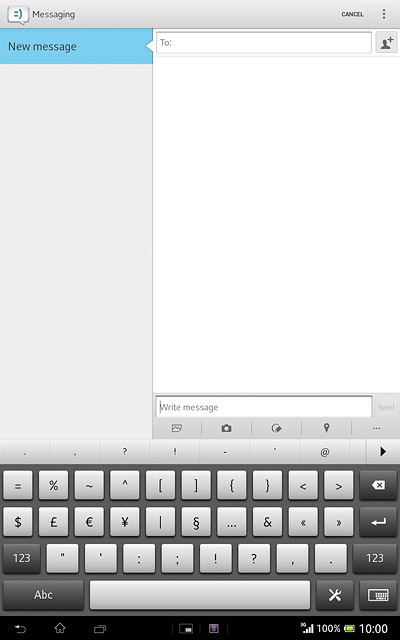Open the three-dot overflow menu

pyautogui.click(x=384, y=14)
